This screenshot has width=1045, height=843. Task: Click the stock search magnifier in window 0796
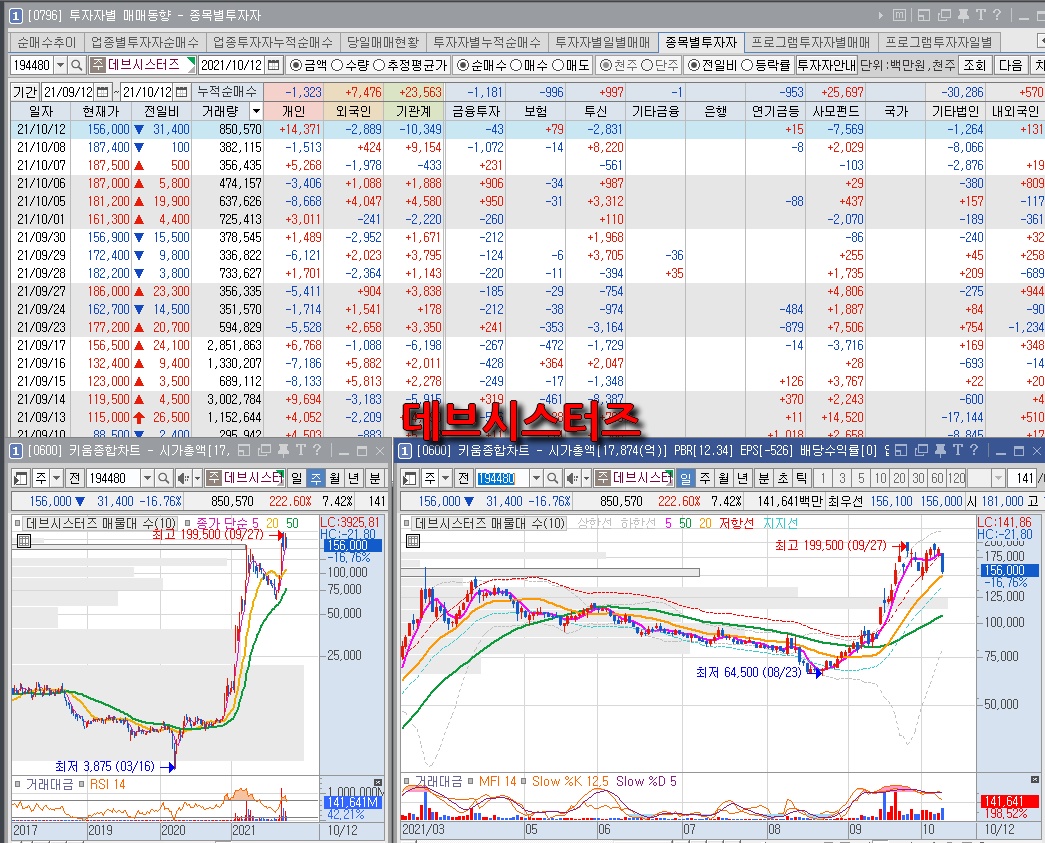pyautogui.click(x=77, y=65)
